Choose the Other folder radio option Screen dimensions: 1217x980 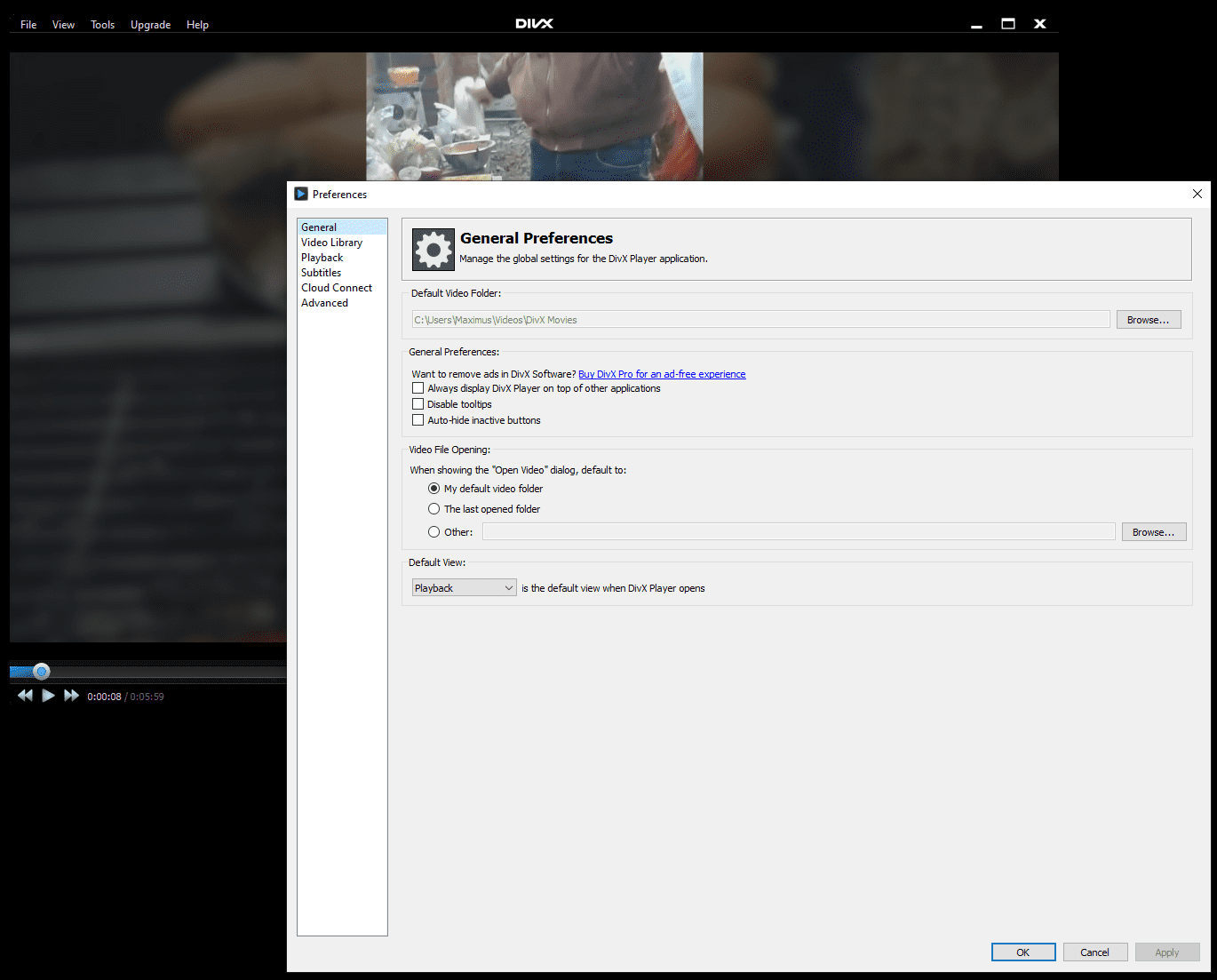(434, 532)
